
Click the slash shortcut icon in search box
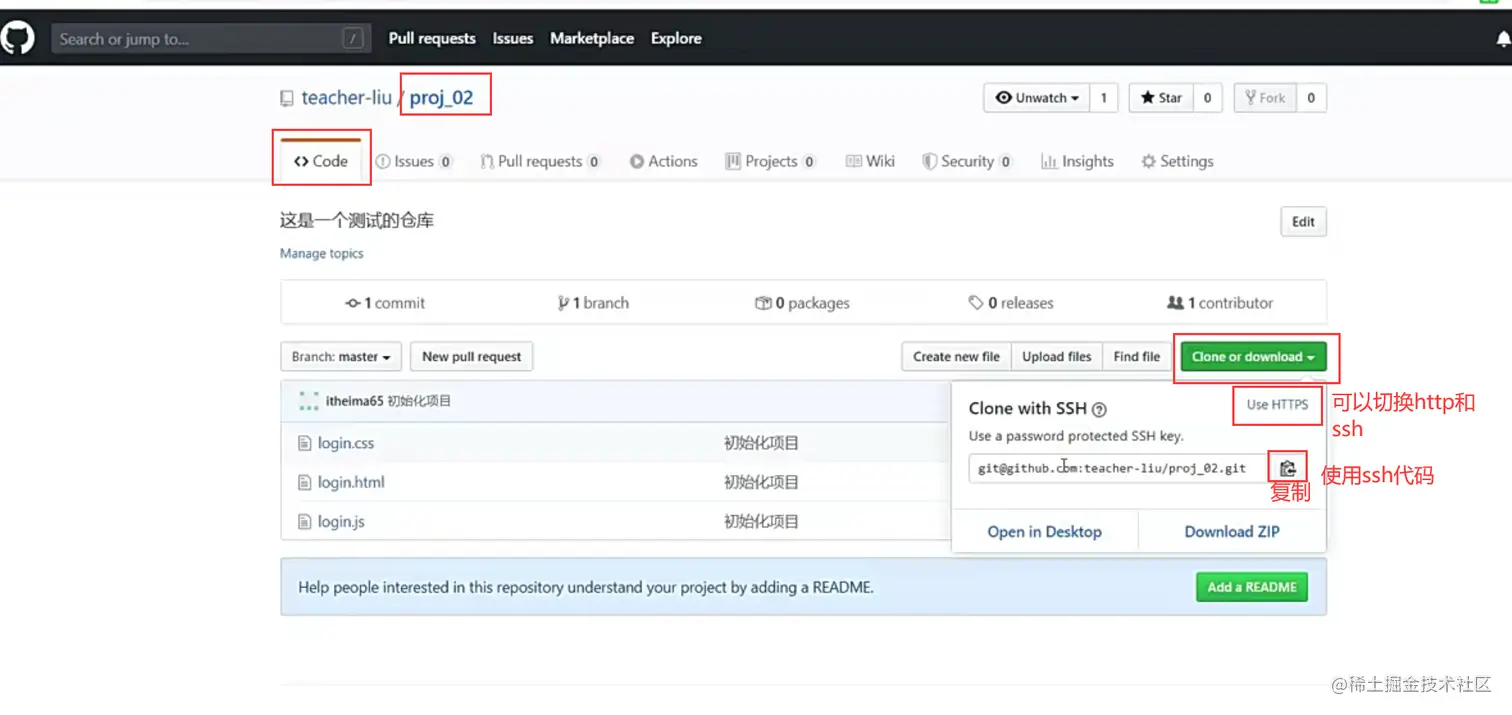[x=353, y=39]
